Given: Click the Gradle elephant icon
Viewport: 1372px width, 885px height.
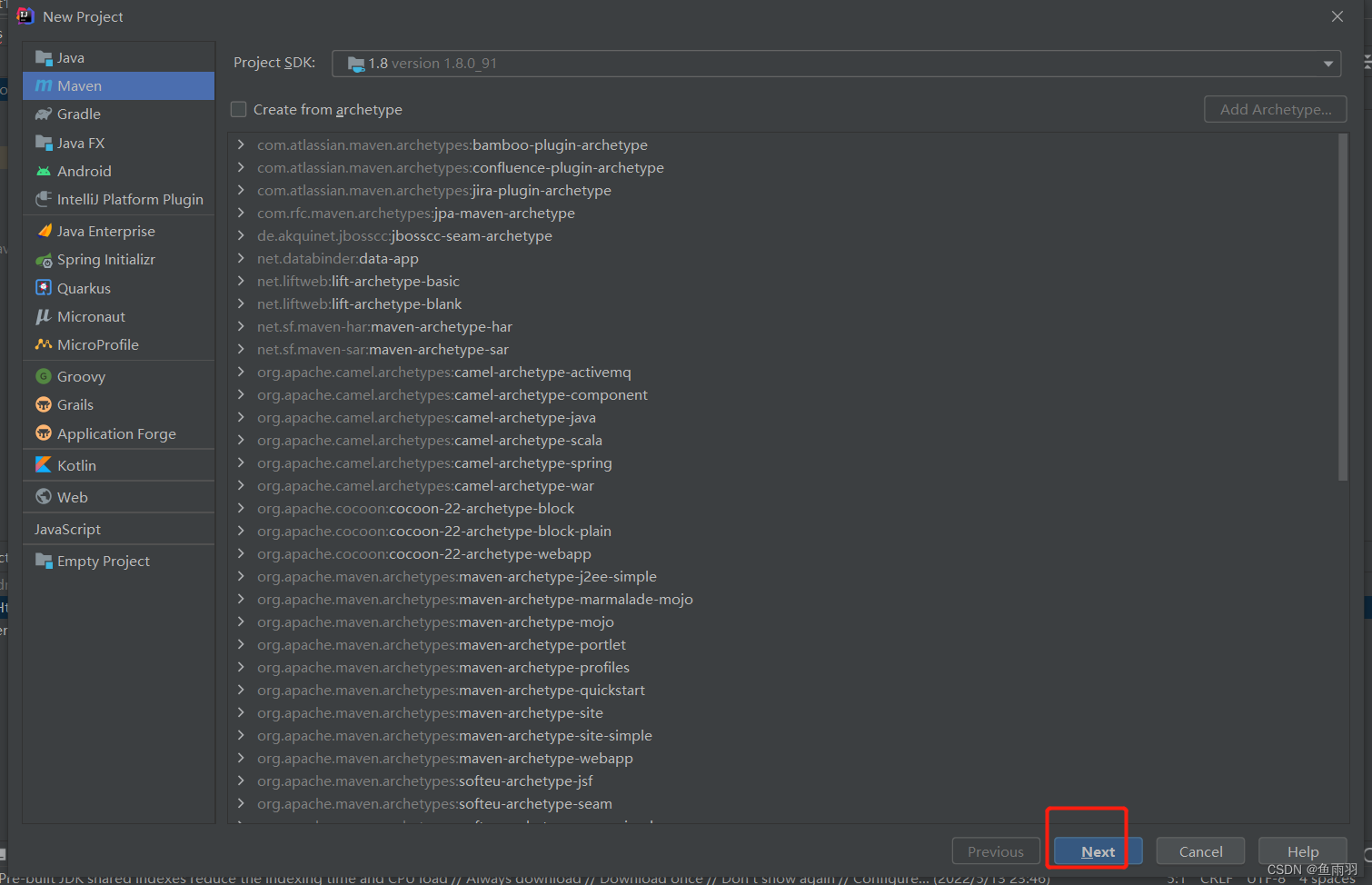Looking at the screenshot, I should [44, 114].
